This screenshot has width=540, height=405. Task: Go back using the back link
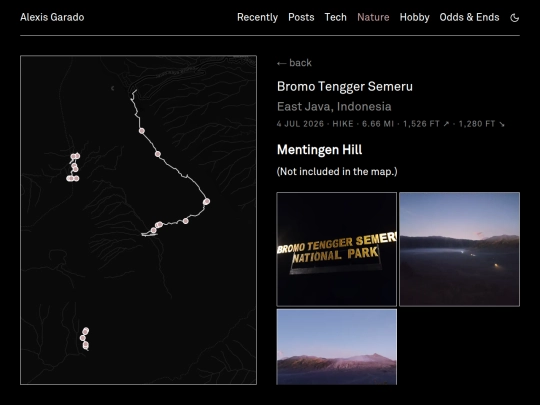click(x=294, y=63)
